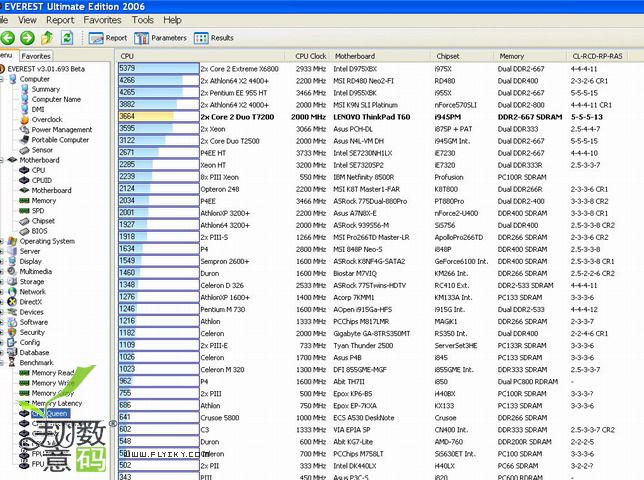The width and height of the screenshot is (644, 480).
Task: Expand the Security branch
Action: point(2,332)
